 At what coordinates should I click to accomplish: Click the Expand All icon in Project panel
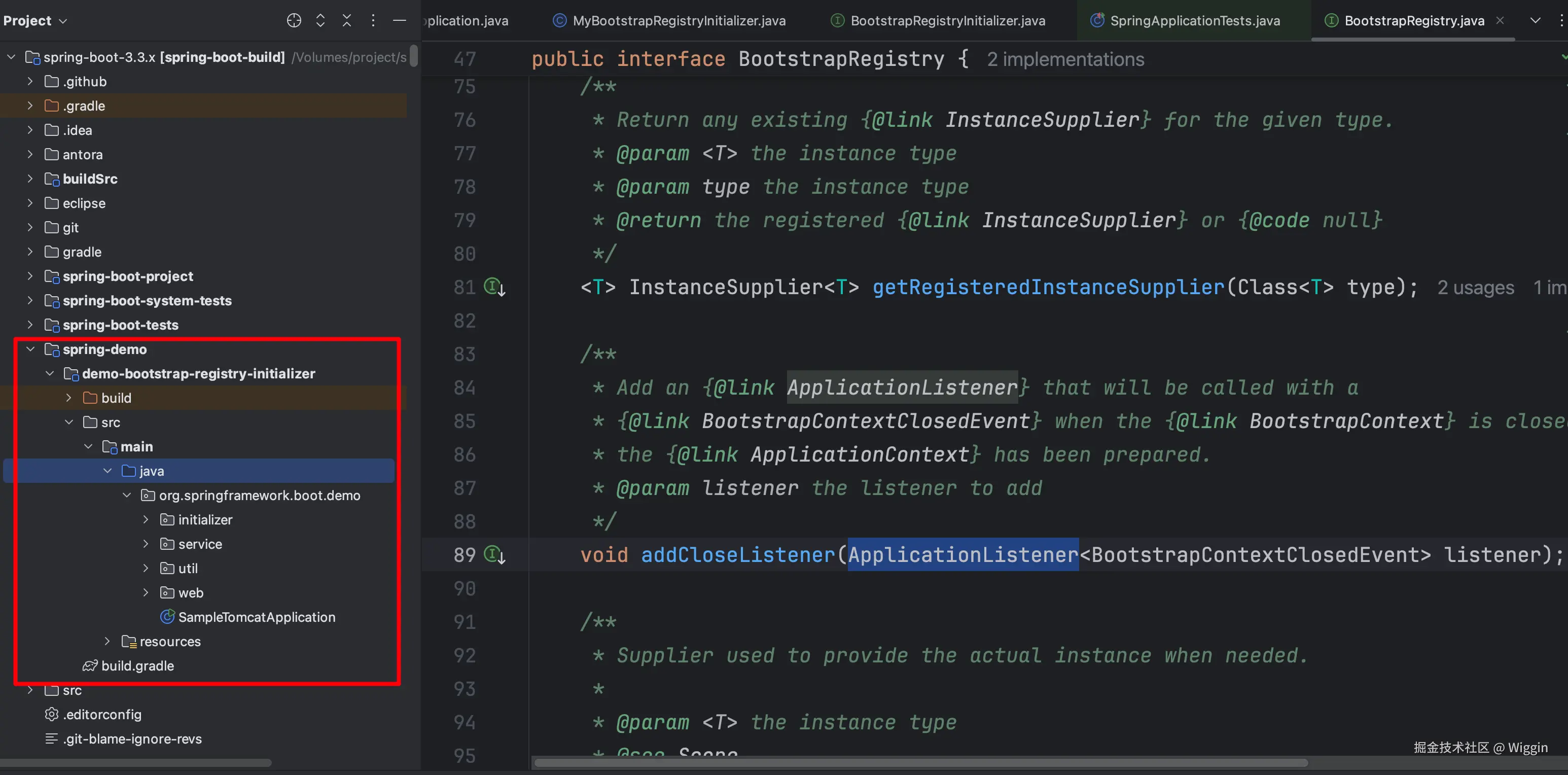coord(321,21)
